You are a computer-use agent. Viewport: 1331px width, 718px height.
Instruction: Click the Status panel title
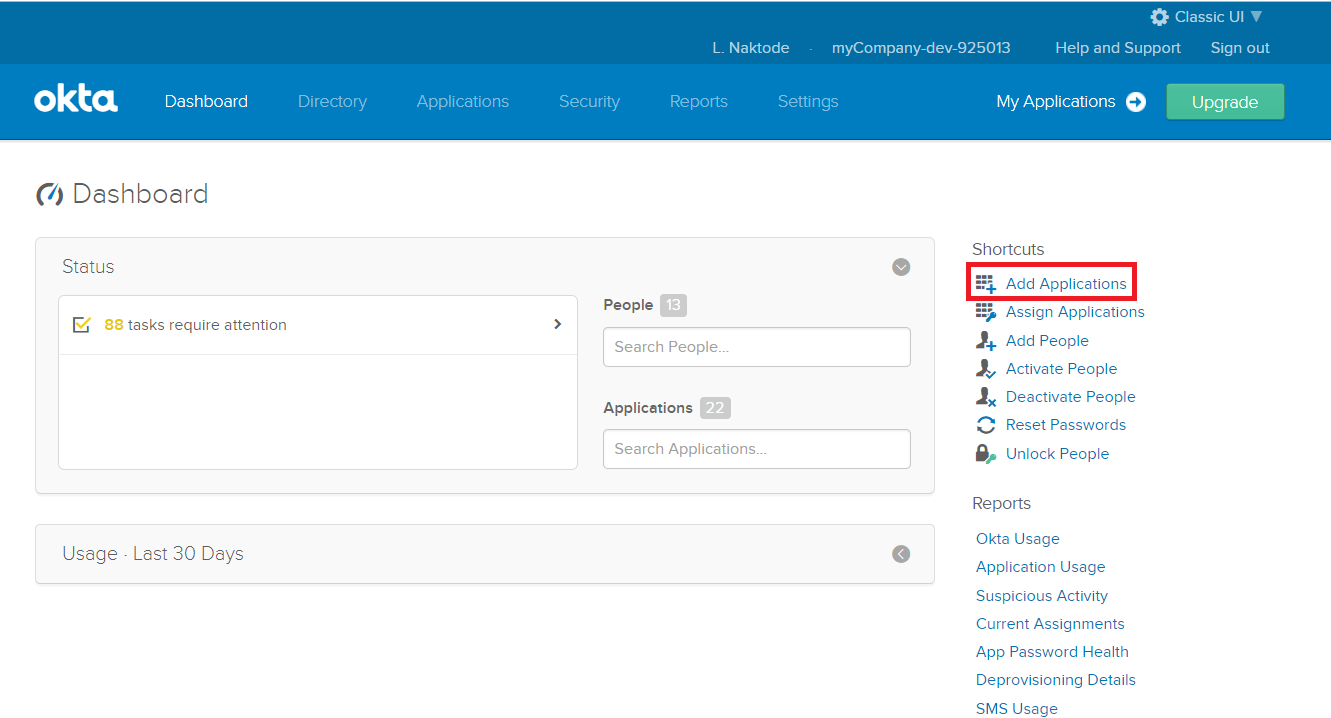tap(88, 267)
